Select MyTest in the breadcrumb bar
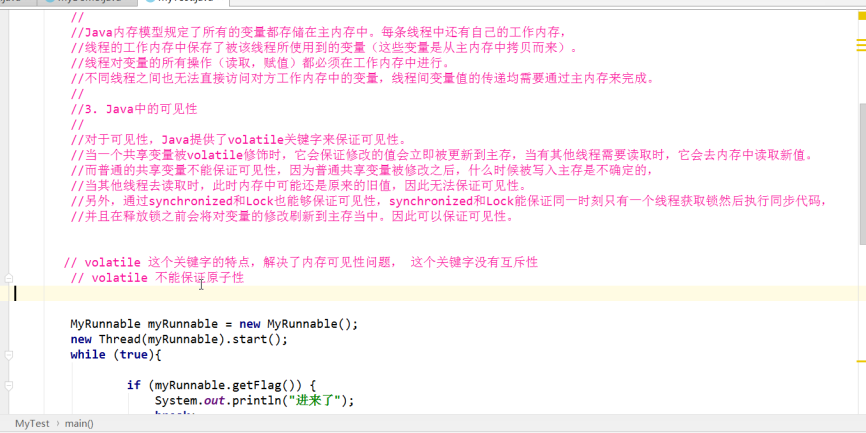The height and width of the screenshot is (433, 866). (32, 424)
